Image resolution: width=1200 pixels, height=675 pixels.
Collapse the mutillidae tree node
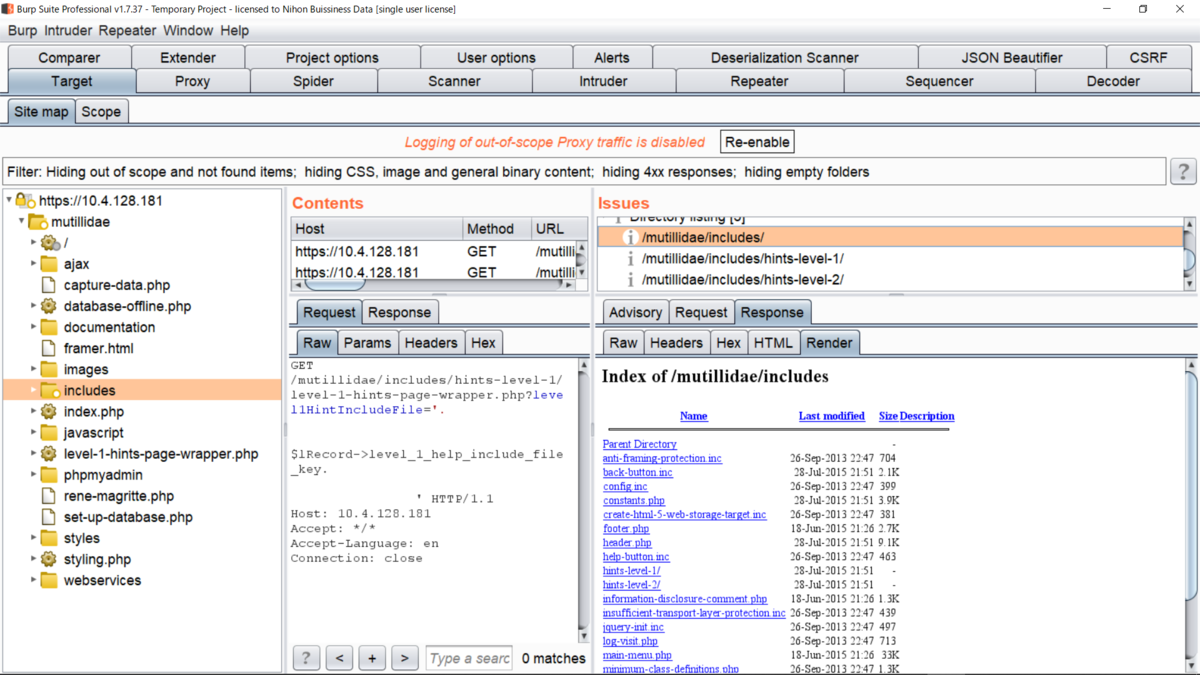pos(22,222)
